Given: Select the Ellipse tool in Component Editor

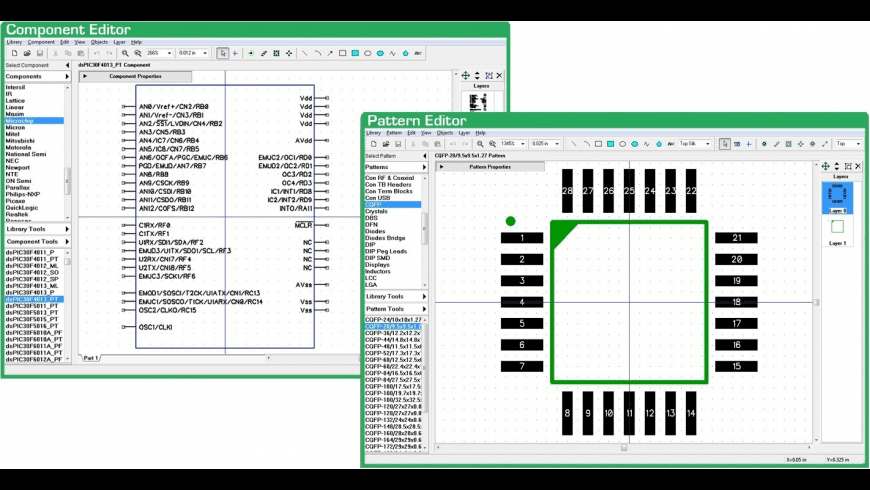Looking at the screenshot, I should tap(367, 53).
